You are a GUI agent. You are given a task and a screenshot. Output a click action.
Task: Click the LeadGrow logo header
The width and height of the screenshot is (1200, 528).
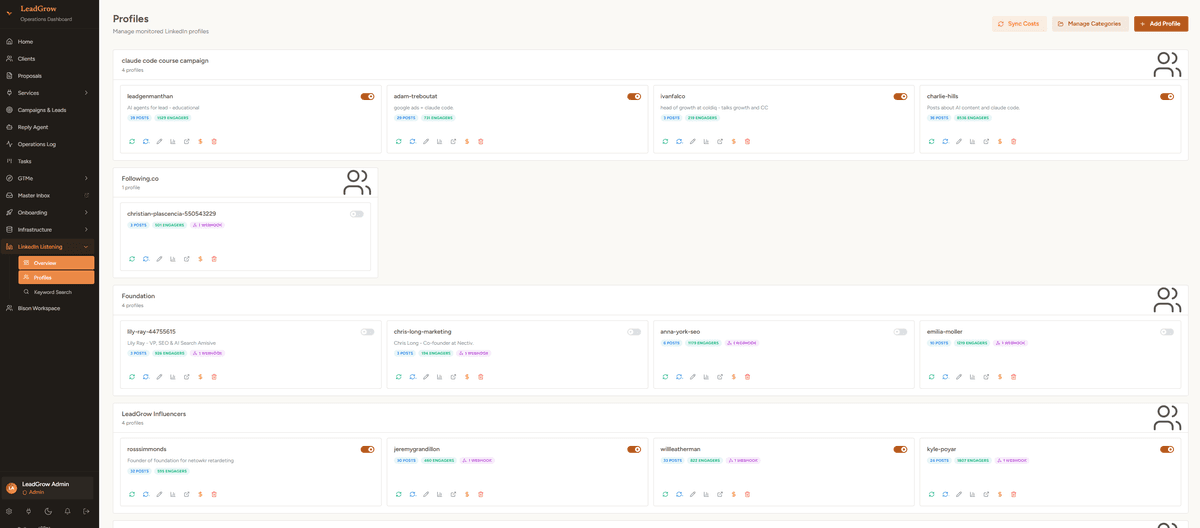click(x=39, y=13)
